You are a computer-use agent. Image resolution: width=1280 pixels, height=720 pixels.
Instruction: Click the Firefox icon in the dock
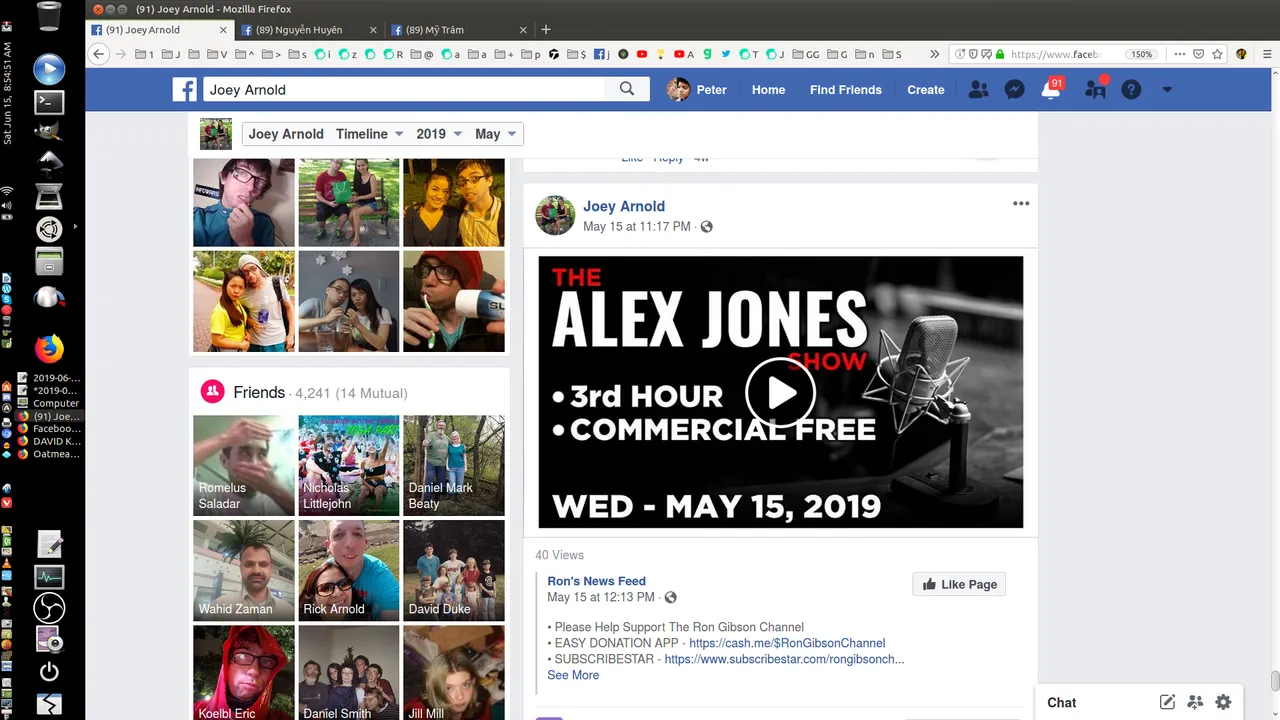point(49,348)
